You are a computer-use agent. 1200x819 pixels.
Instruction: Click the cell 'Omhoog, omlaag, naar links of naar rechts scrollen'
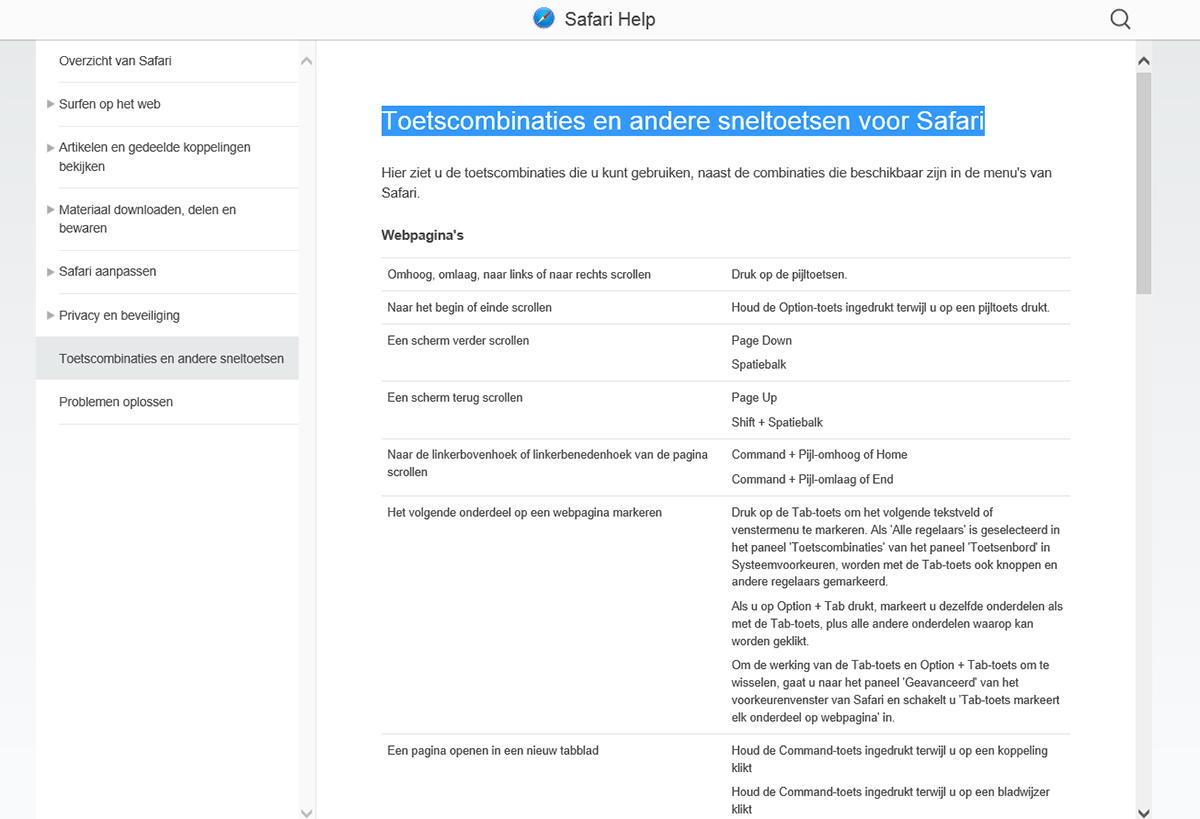pyautogui.click(x=519, y=274)
